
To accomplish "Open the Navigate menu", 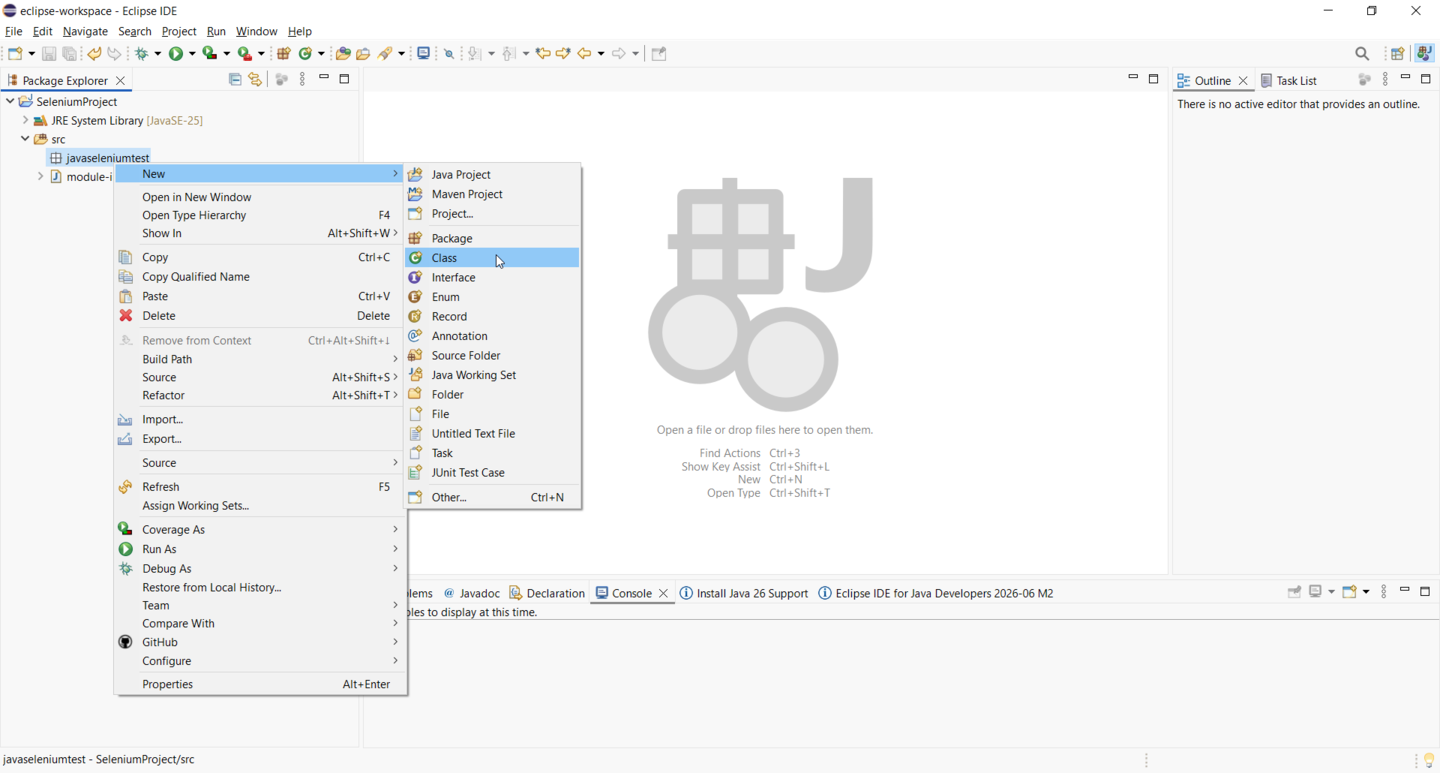I will click(85, 32).
